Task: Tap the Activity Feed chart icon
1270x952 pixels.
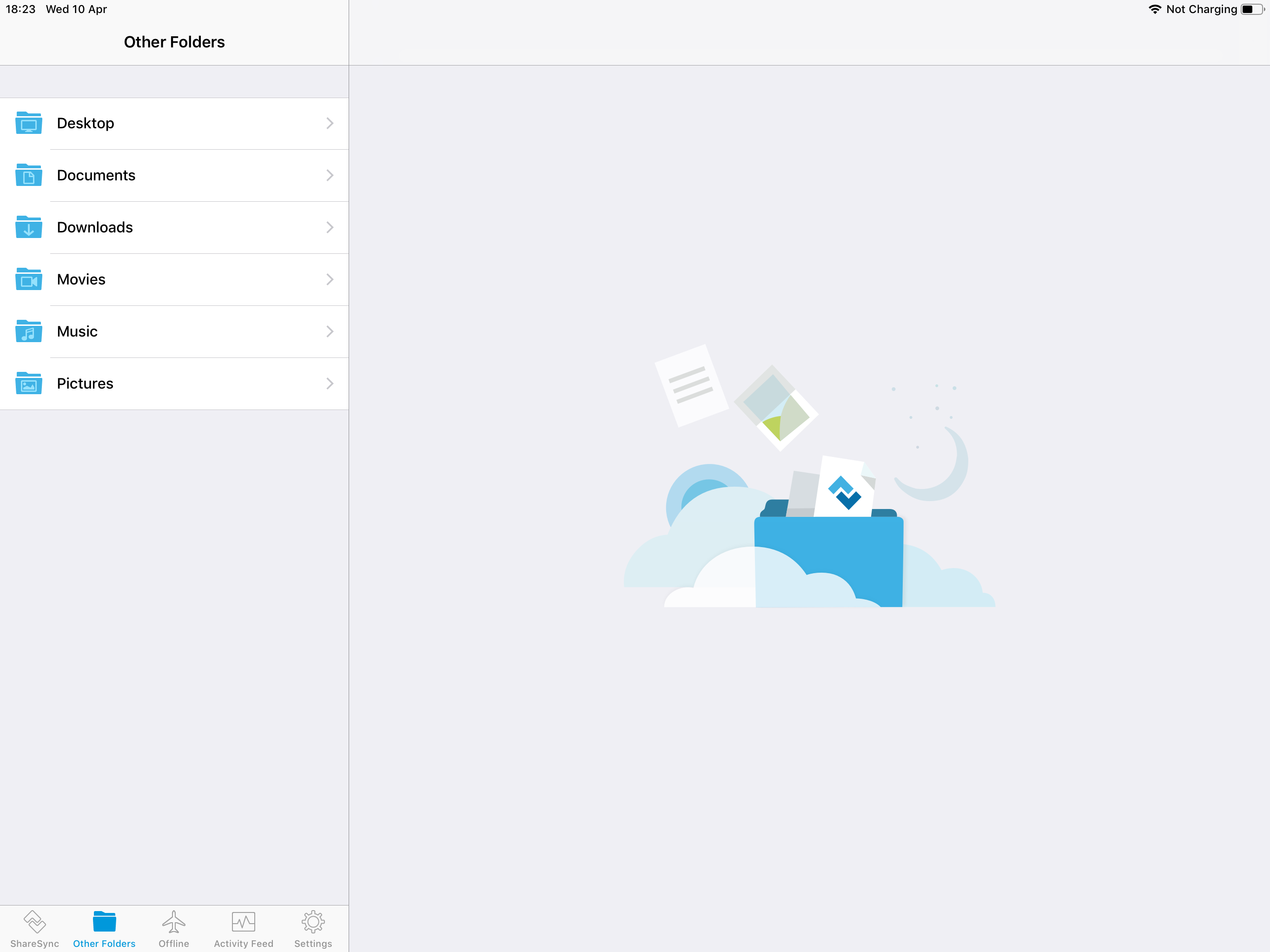Action: [x=244, y=921]
